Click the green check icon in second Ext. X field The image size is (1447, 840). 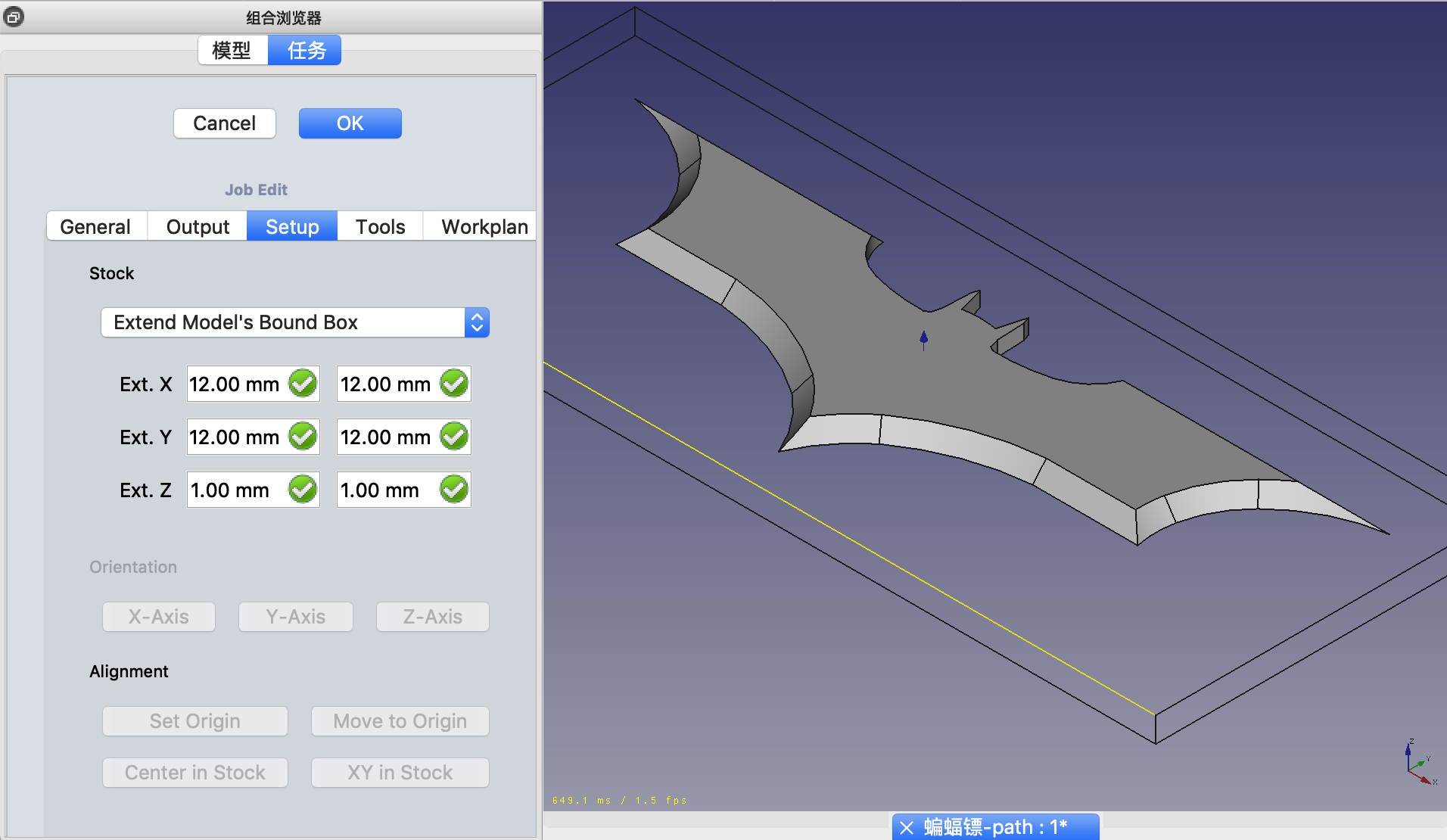coord(454,384)
